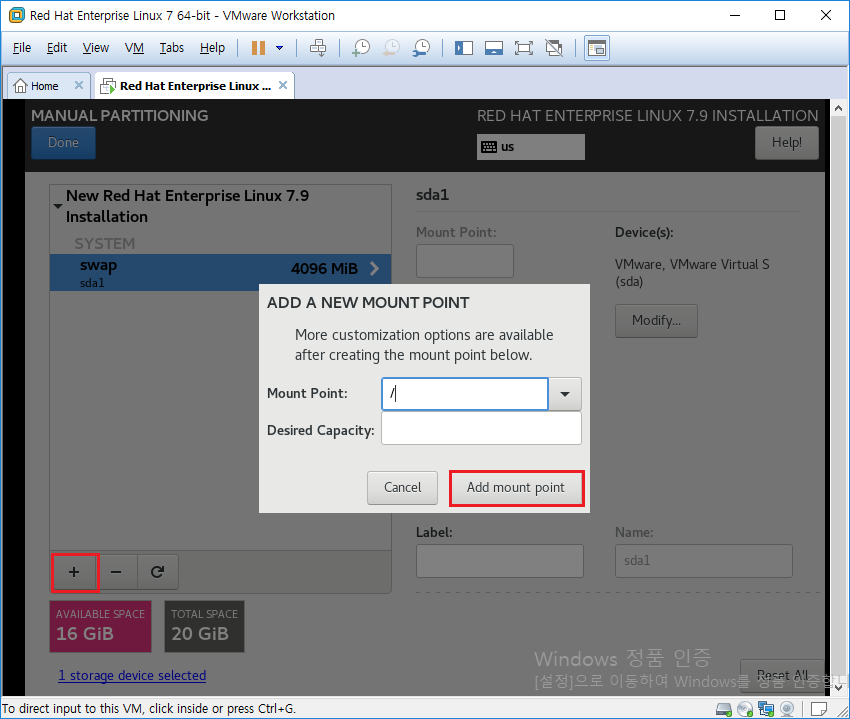Click the Add mount point button
The height and width of the screenshot is (719, 850).
(x=516, y=488)
